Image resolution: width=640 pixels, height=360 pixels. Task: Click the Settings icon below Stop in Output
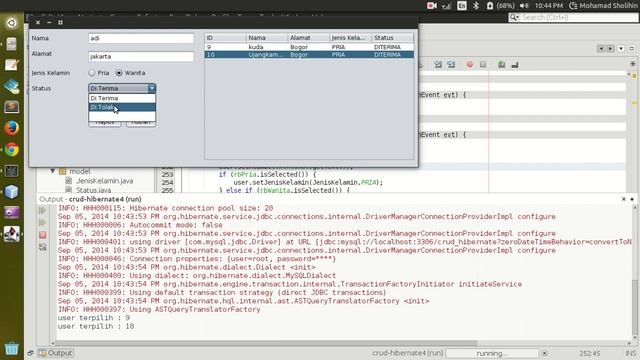pos(42,247)
